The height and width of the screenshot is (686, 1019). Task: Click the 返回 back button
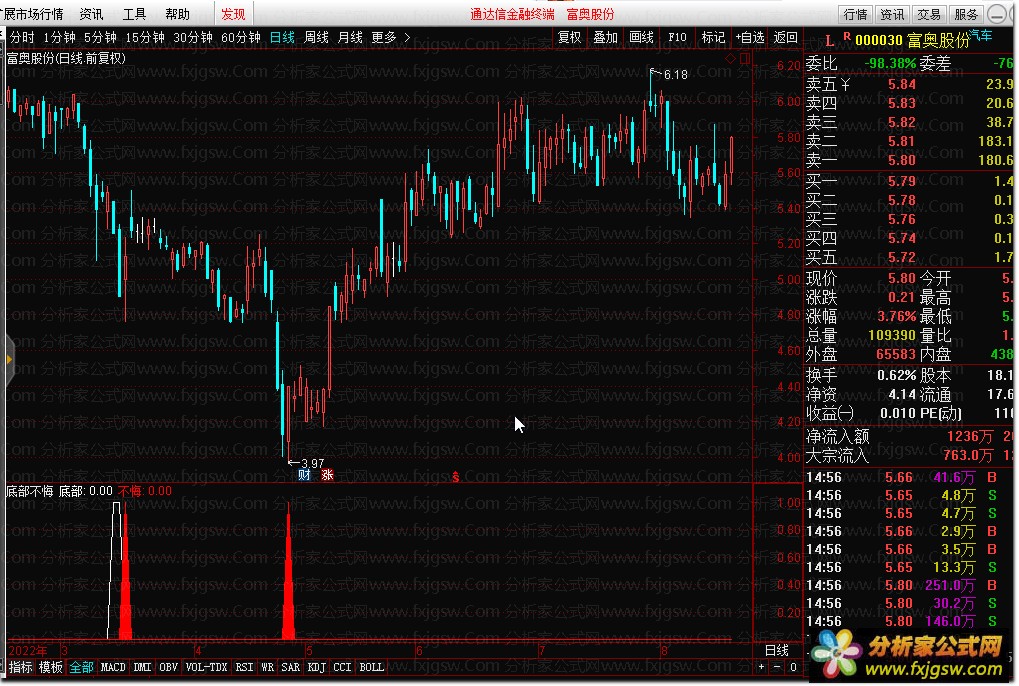click(x=786, y=38)
